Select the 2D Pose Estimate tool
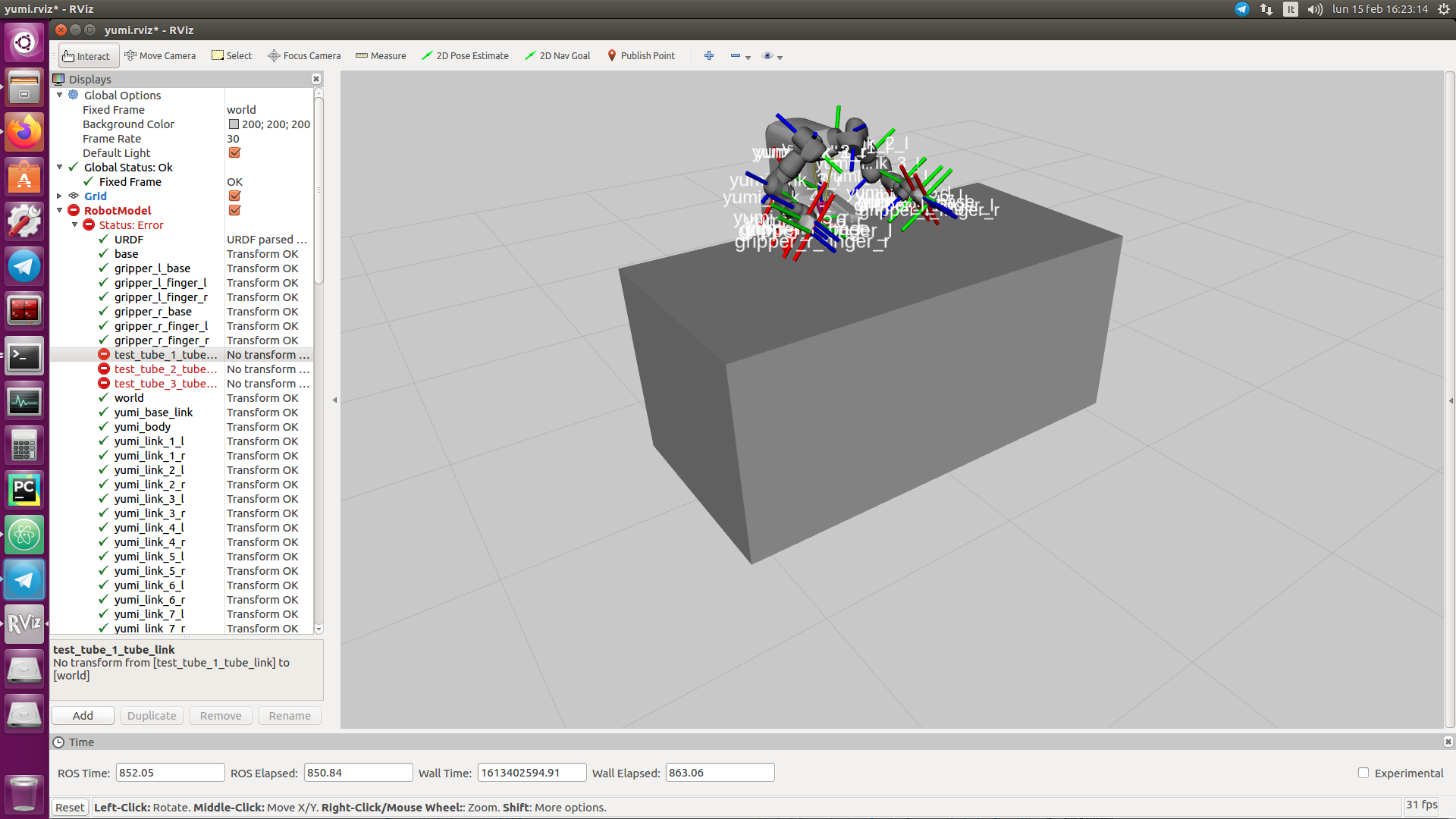Viewport: 1456px width, 819px height. click(465, 55)
